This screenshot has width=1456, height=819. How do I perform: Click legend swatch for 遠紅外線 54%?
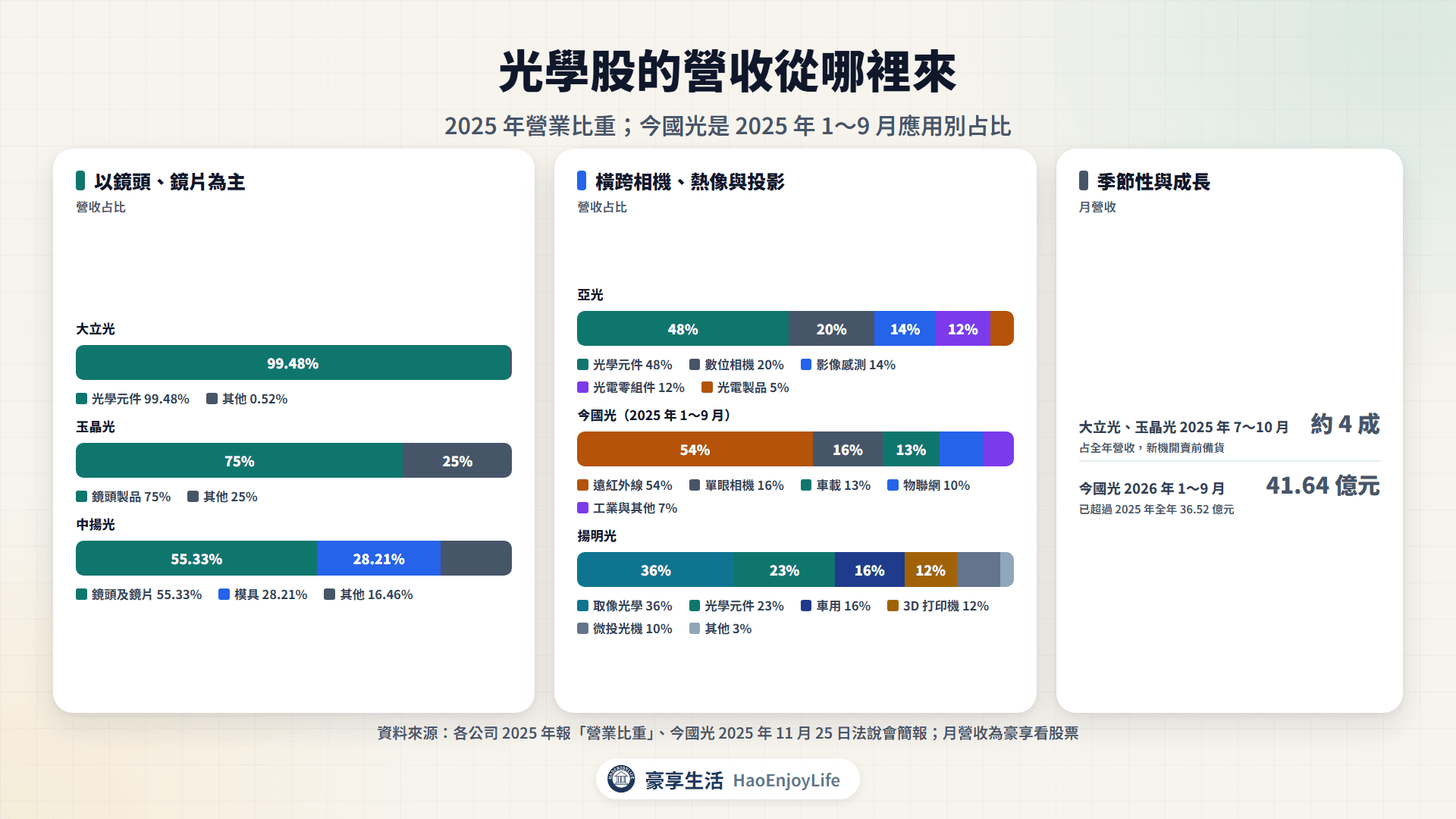(583, 485)
